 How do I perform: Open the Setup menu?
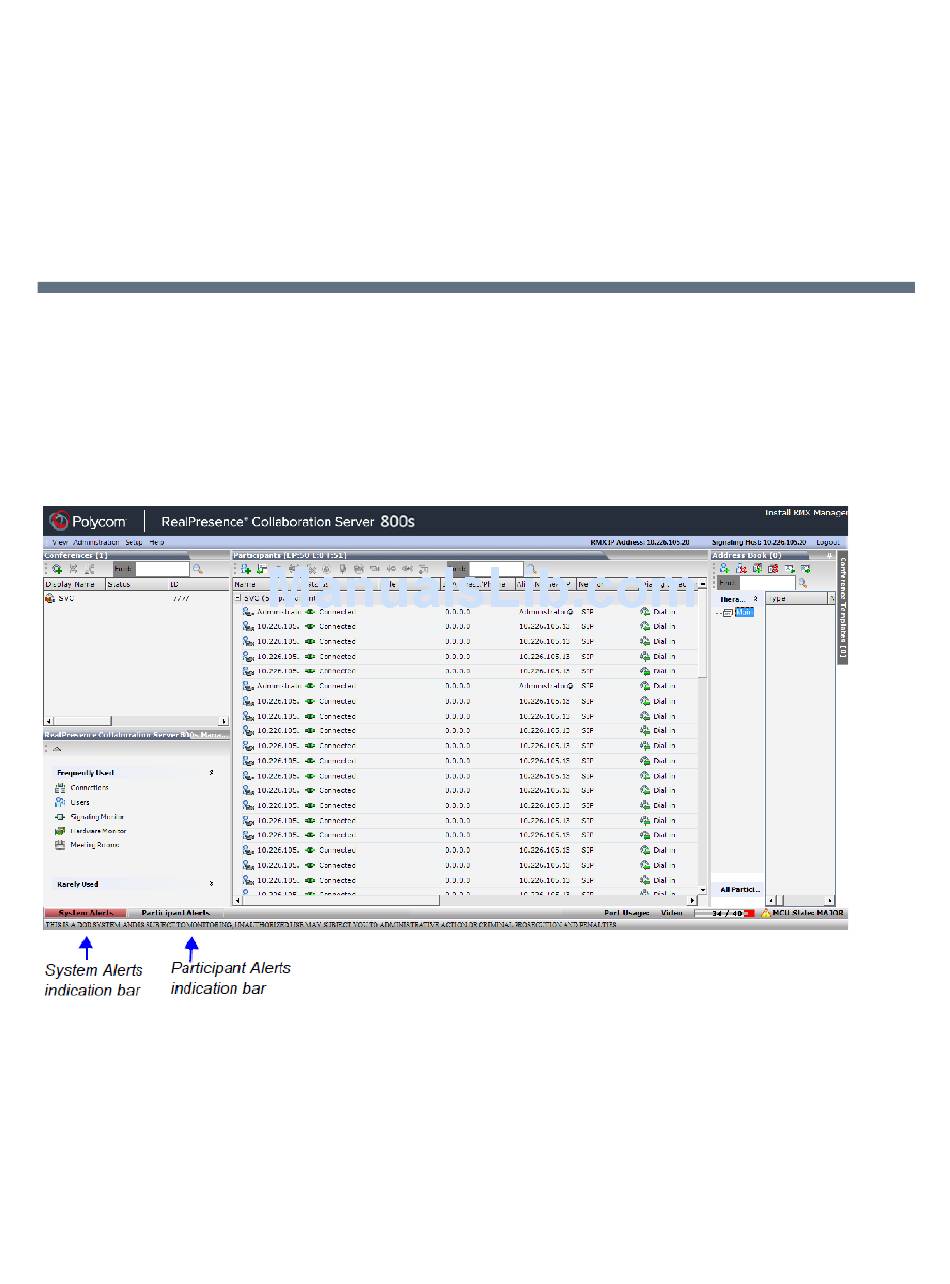coord(134,542)
